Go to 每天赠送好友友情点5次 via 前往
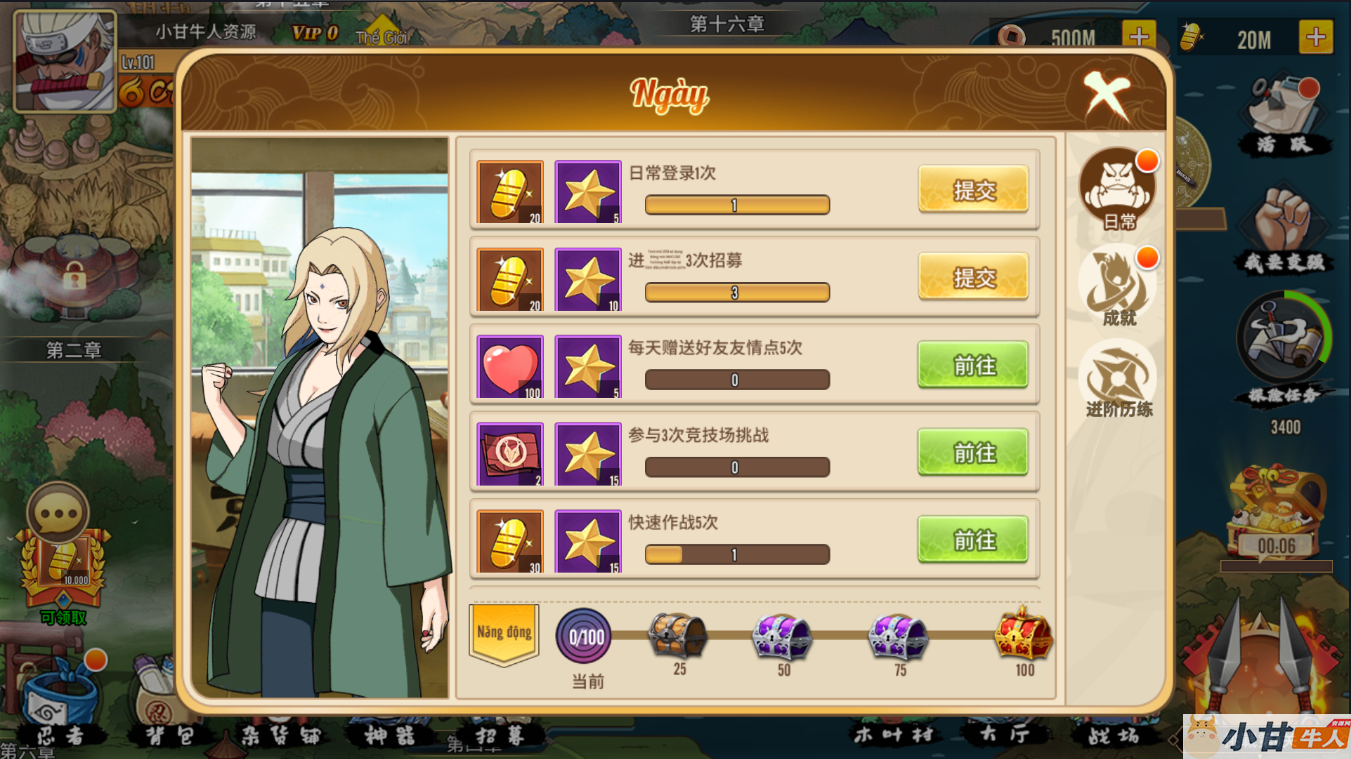1351x759 pixels. pyautogui.click(x=973, y=365)
